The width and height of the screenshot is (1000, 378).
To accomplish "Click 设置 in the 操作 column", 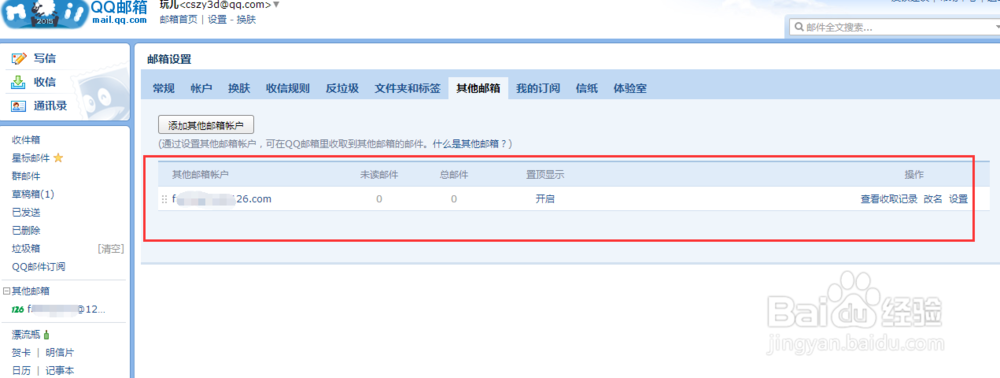I will coord(959,199).
